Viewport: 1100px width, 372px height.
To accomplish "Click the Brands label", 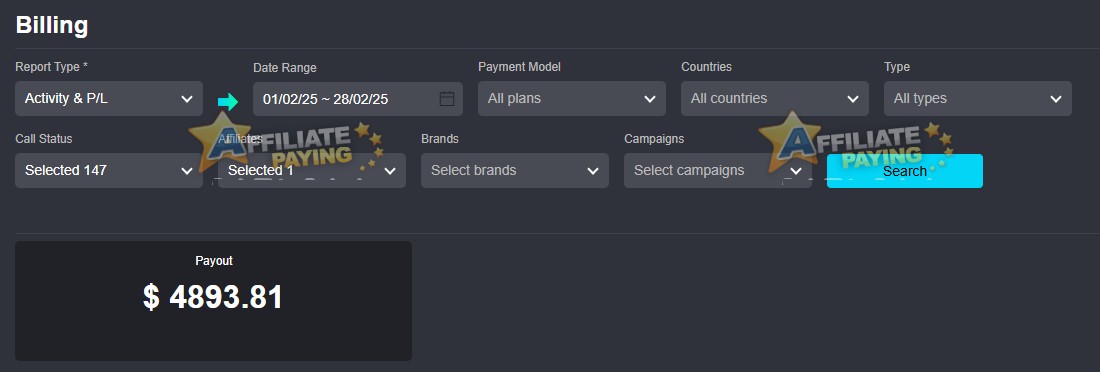I will 440,139.
